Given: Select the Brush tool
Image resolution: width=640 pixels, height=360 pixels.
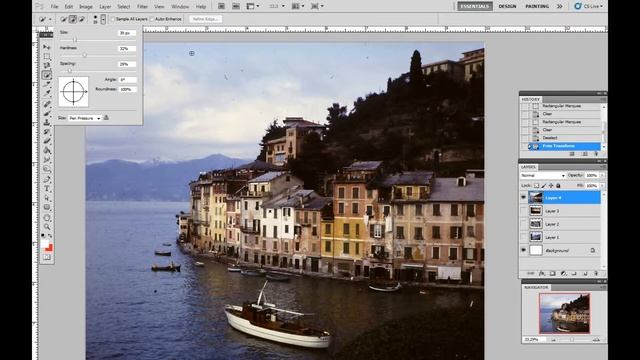Looking at the screenshot, I should tap(47, 113).
